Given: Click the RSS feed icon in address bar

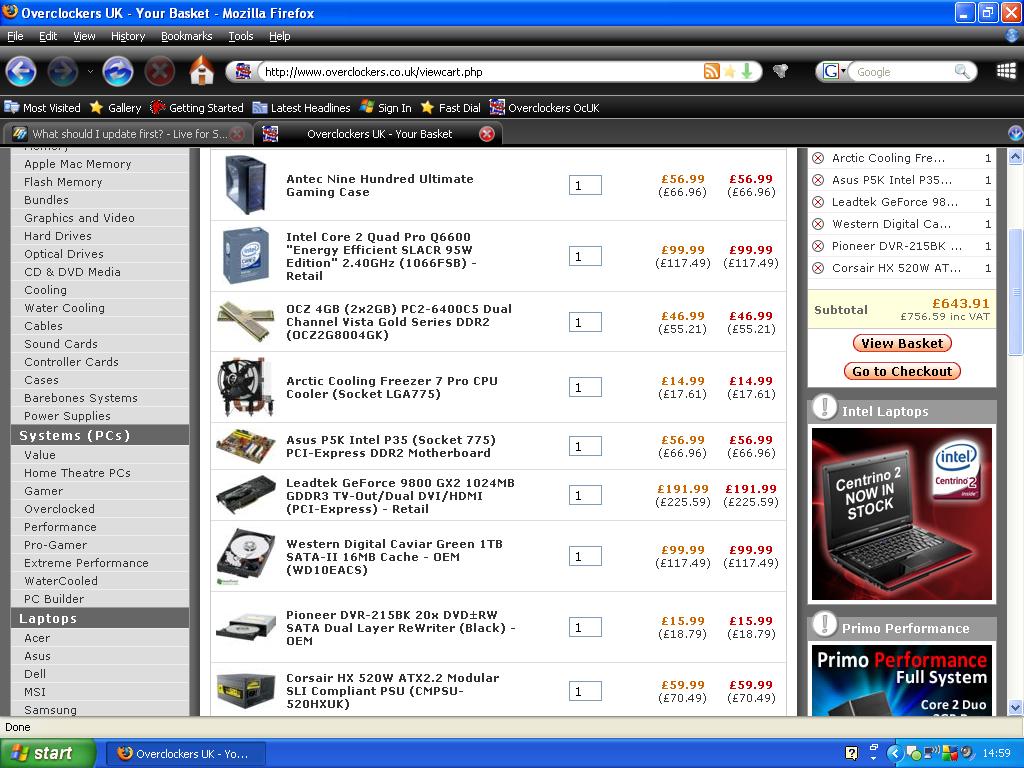Looking at the screenshot, I should (x=712, y=71).
